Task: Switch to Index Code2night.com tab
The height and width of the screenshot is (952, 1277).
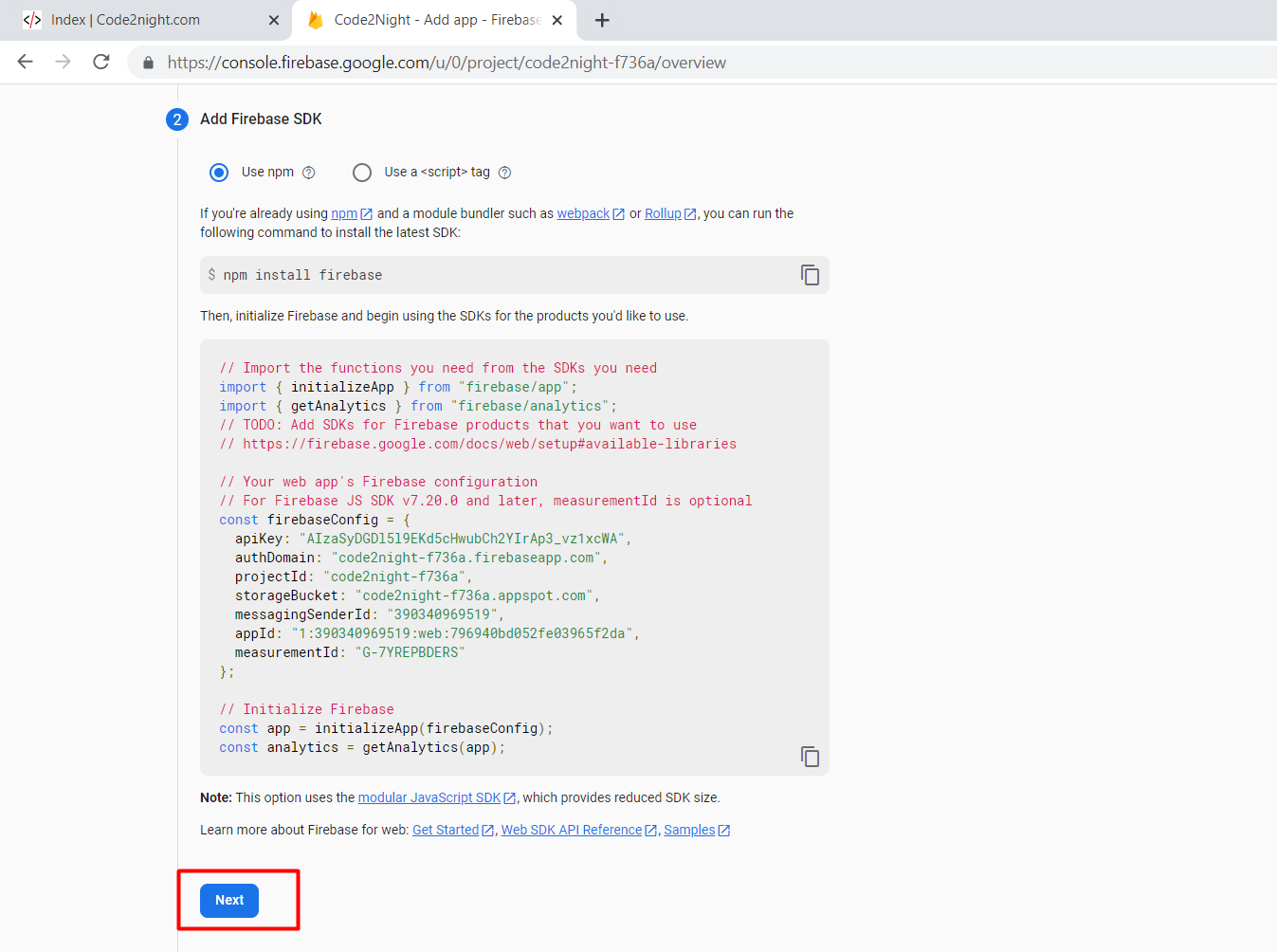Action: click(x=147, y=20)
